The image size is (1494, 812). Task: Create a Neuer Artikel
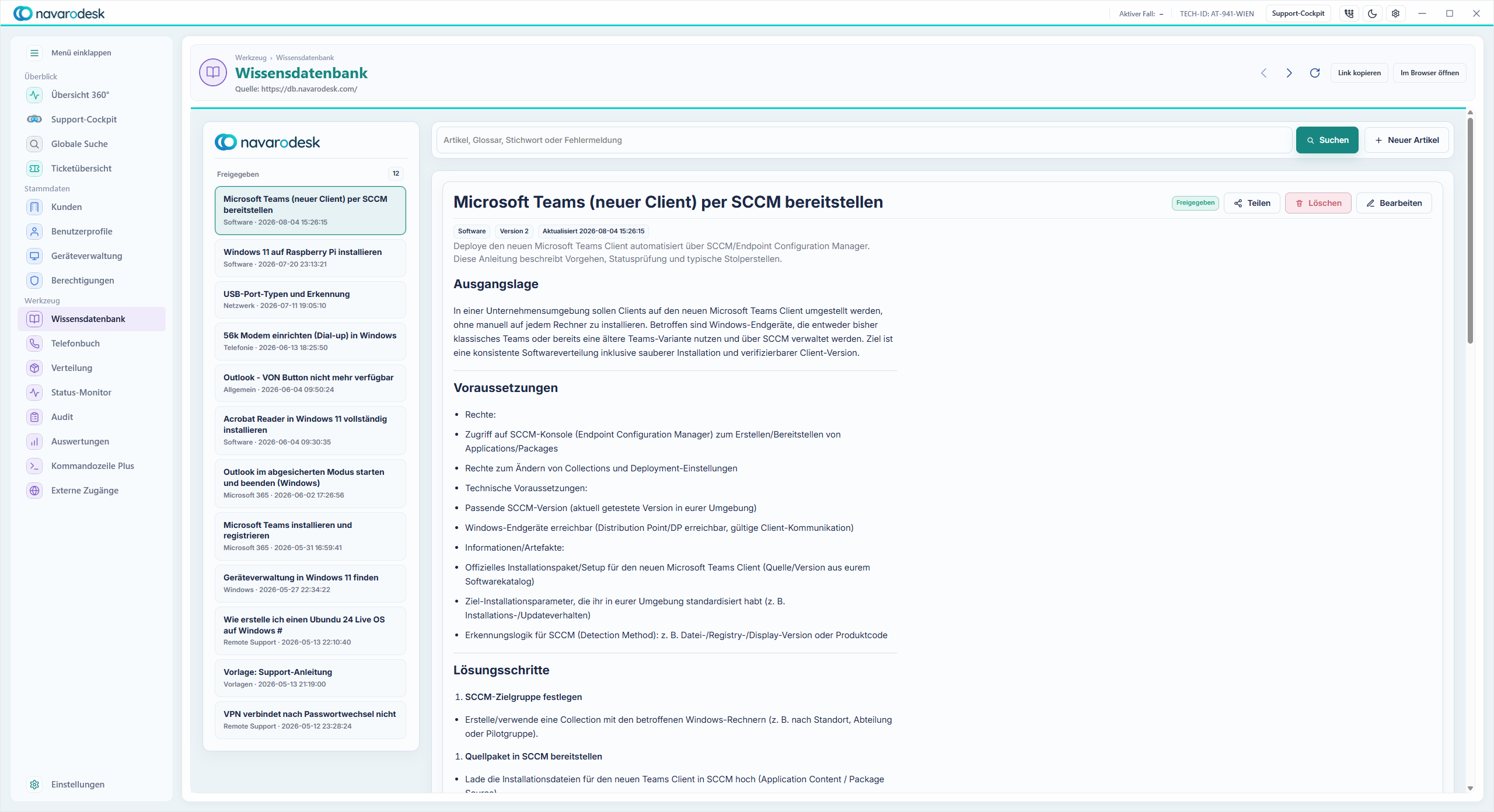pyautogui.click(x=1406, y=140)
